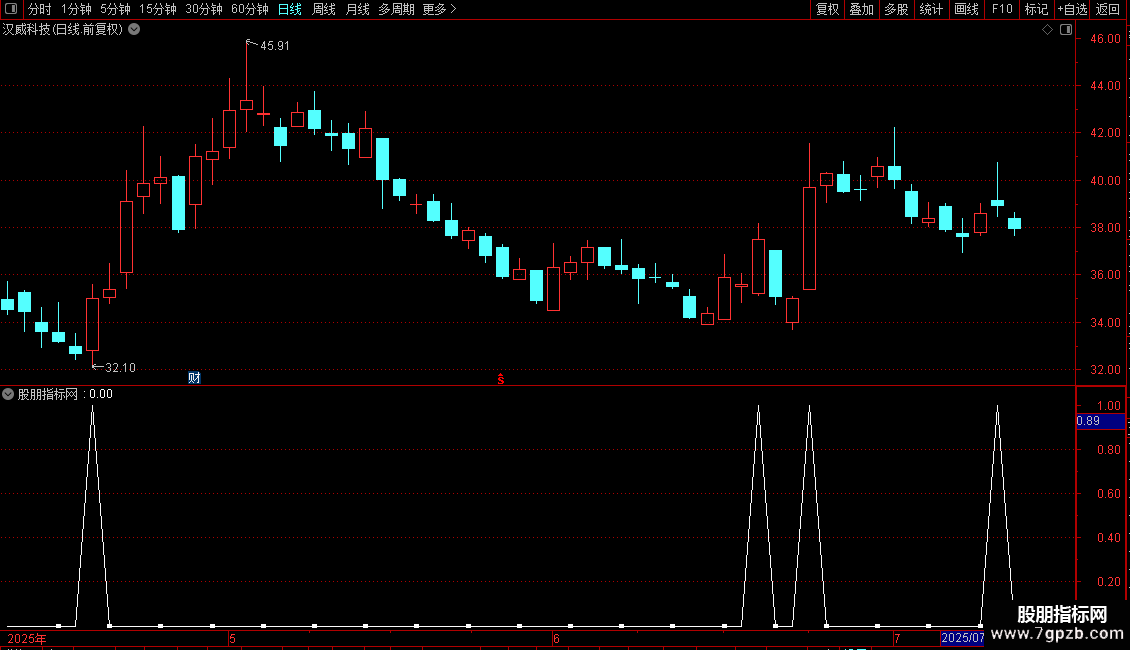Viewport: 1130px width, 650px height.
Task: Toggle the side panel icon near price axis
Action: click(1066, 30)
